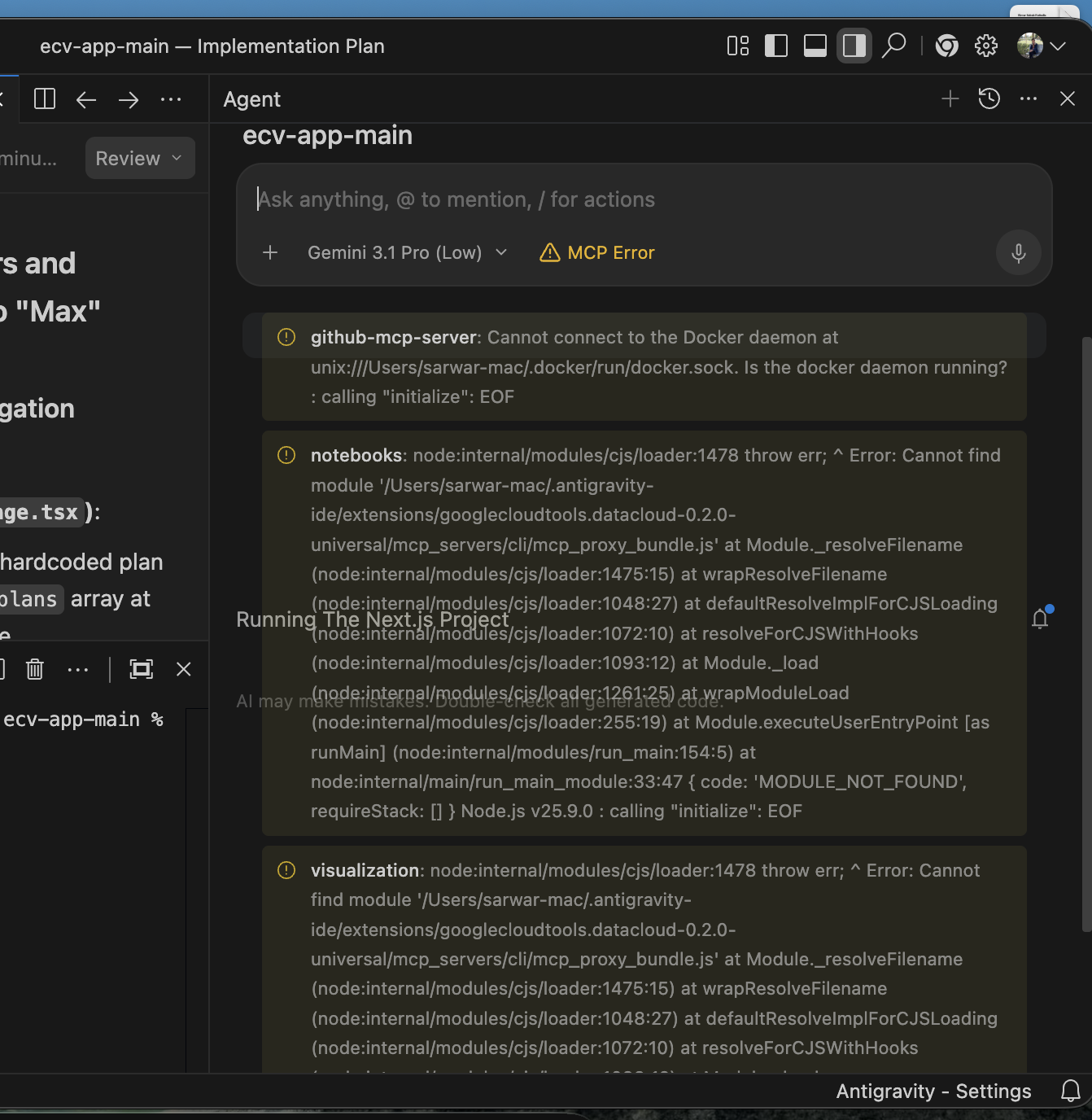Screen dimensions: 1092x1120
Task: Close the Agent panel
Action: pos(1068,99)
